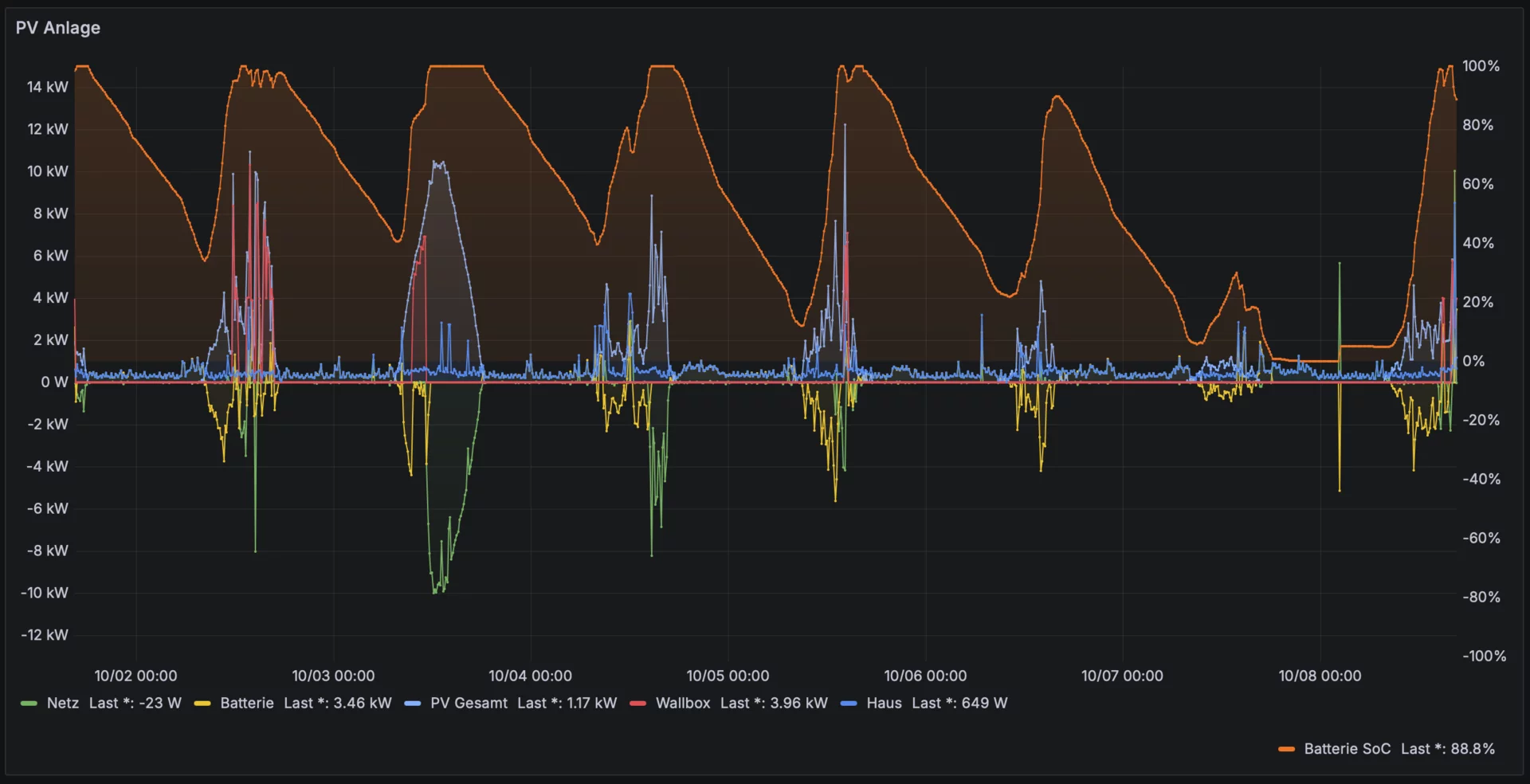Open the PV Anlage panel title menu
The width and height of the screenshot is (1530, 784).
[58, 28]
